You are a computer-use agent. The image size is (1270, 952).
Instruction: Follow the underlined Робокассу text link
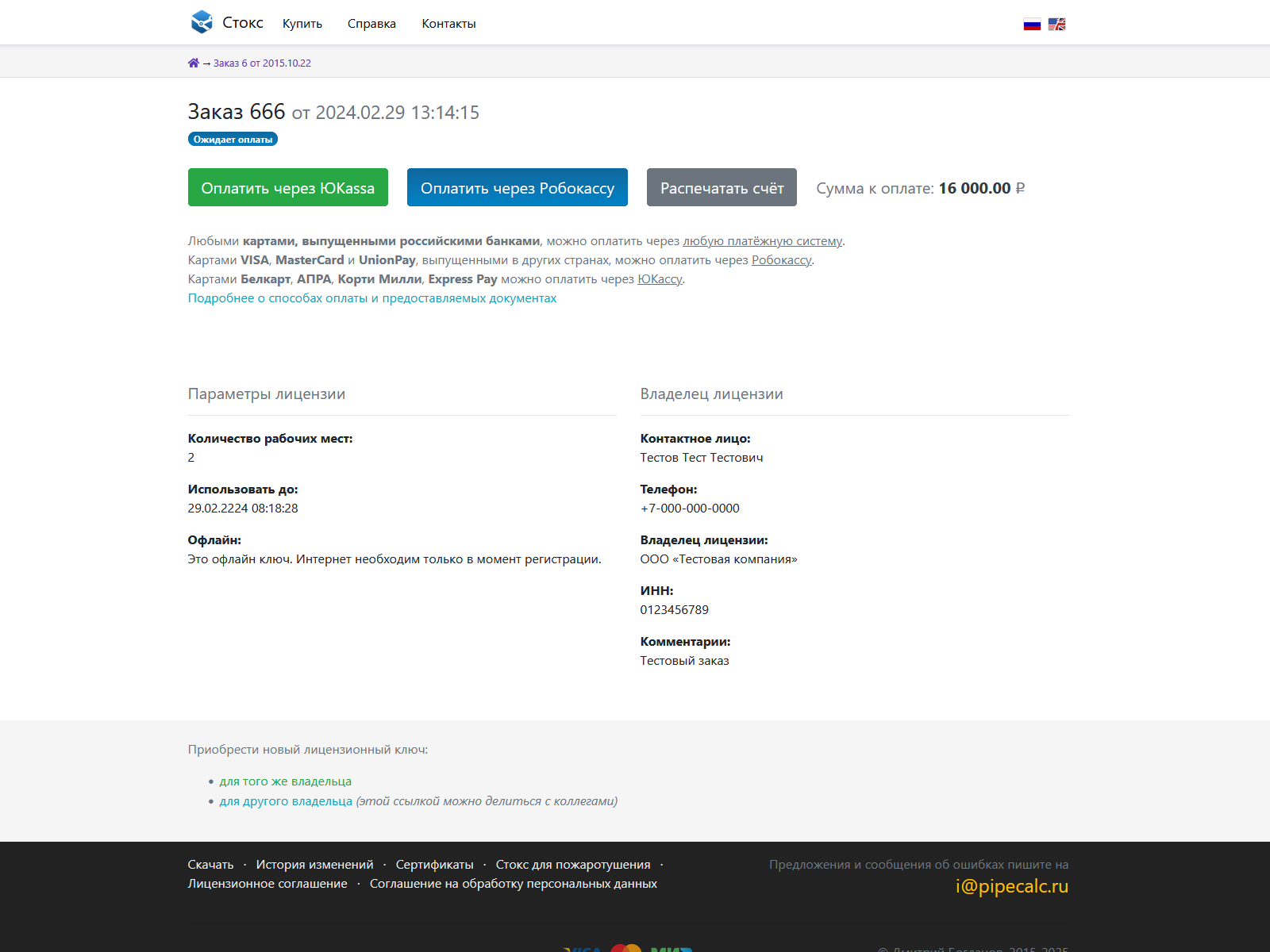(781, 260)
